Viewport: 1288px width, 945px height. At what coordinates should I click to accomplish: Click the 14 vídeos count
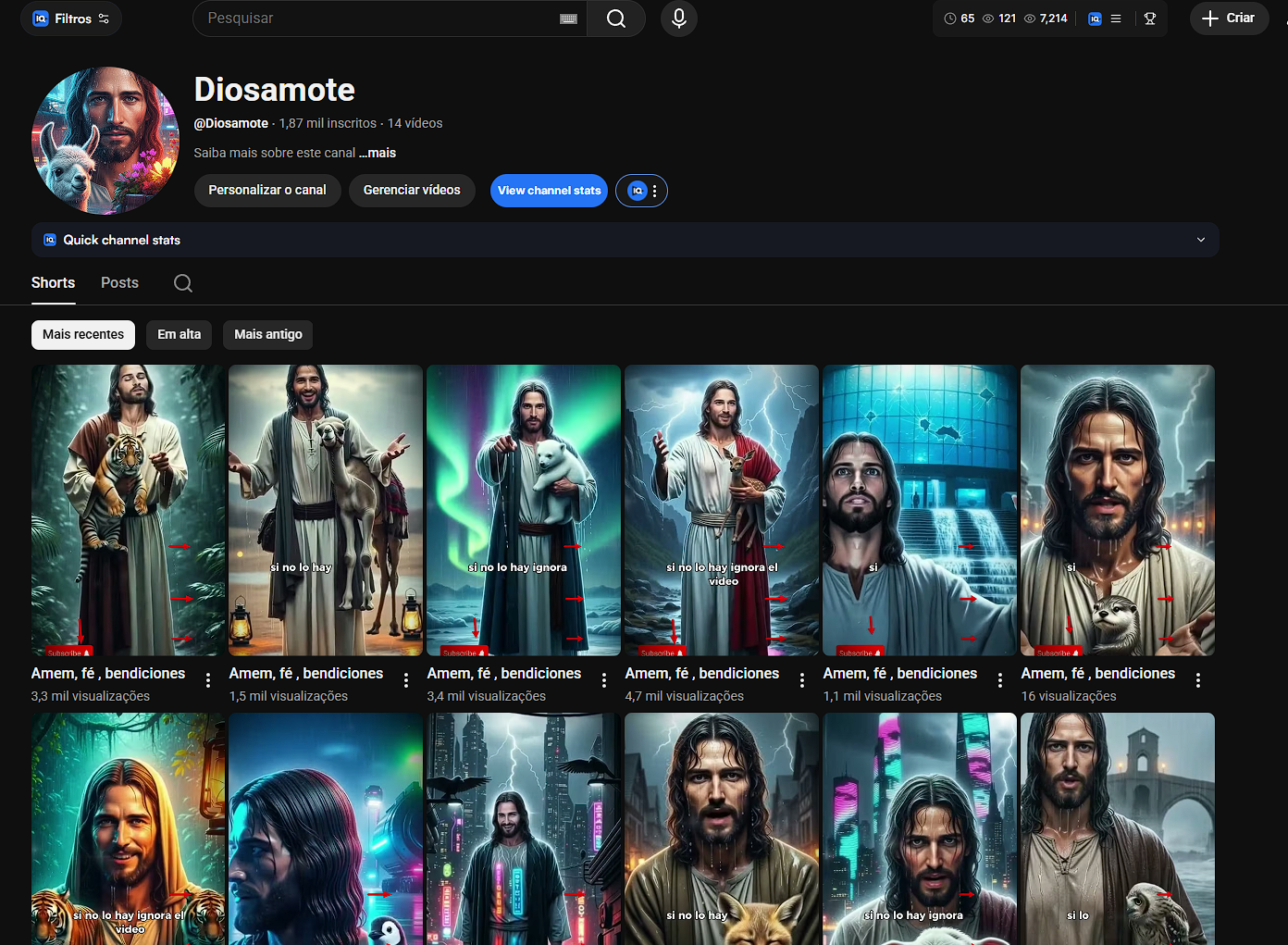pos(415,123)
